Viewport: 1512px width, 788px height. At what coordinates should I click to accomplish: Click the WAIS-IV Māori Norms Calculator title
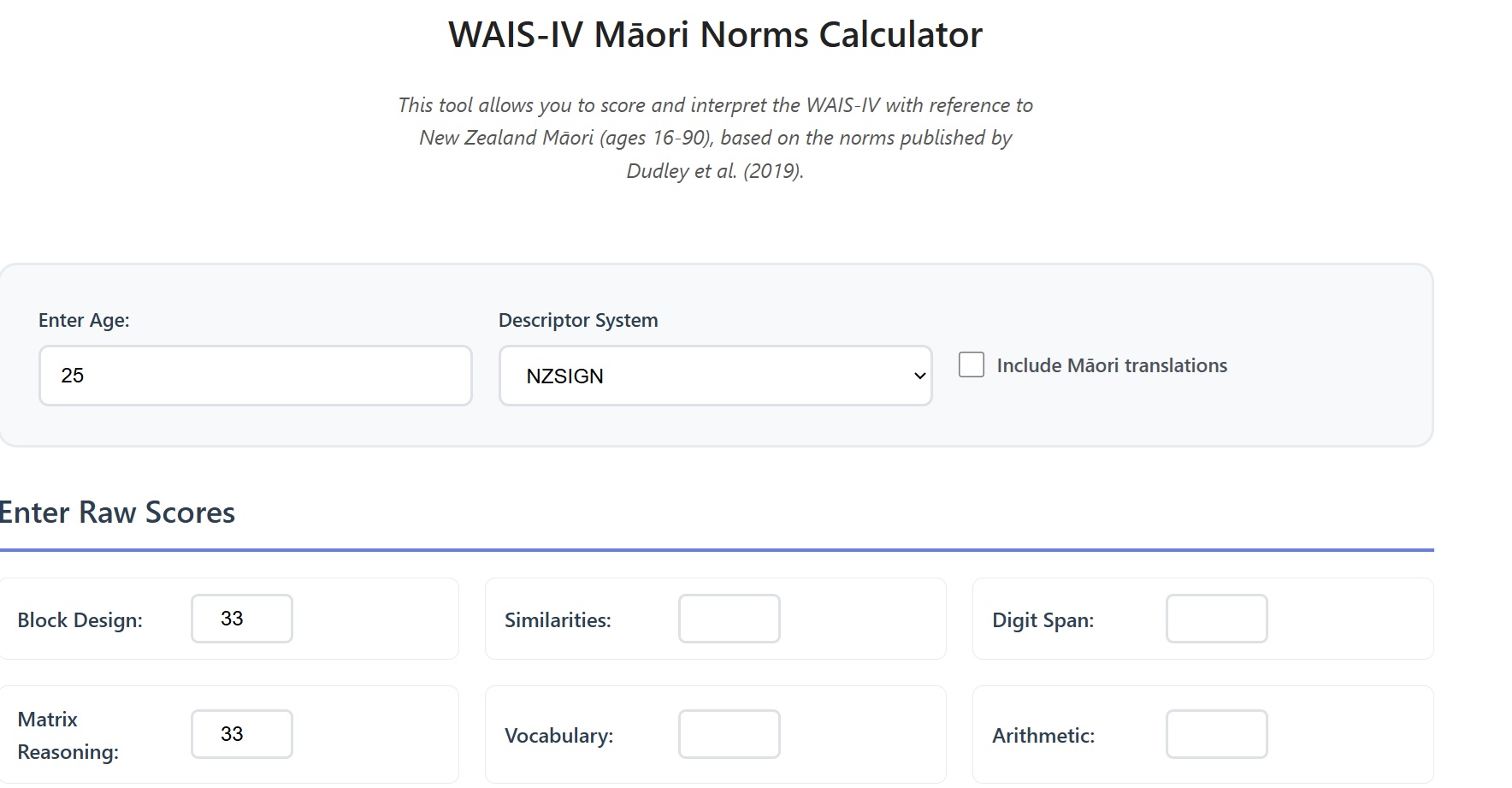[715, 35]
